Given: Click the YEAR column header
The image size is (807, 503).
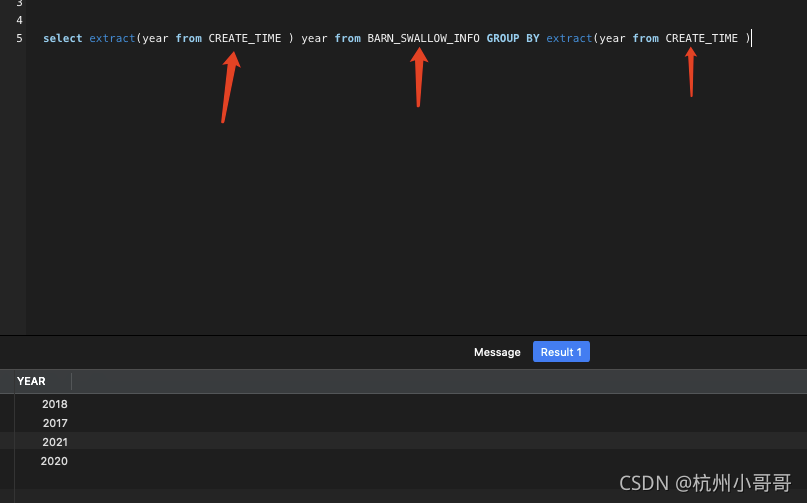Looking at the screenshot, I should click(31, 381).
